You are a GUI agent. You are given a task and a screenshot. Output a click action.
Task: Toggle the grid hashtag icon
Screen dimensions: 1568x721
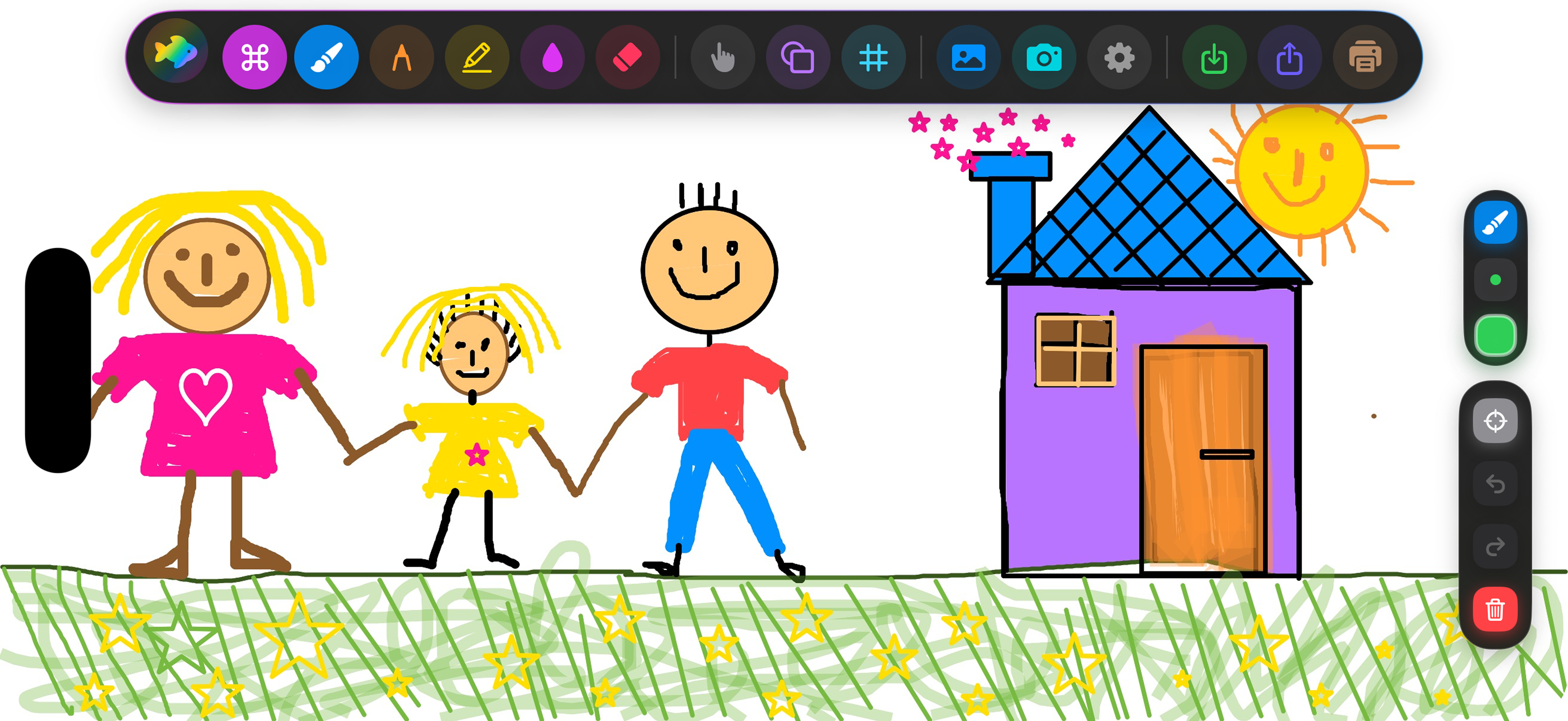point(874,57)
